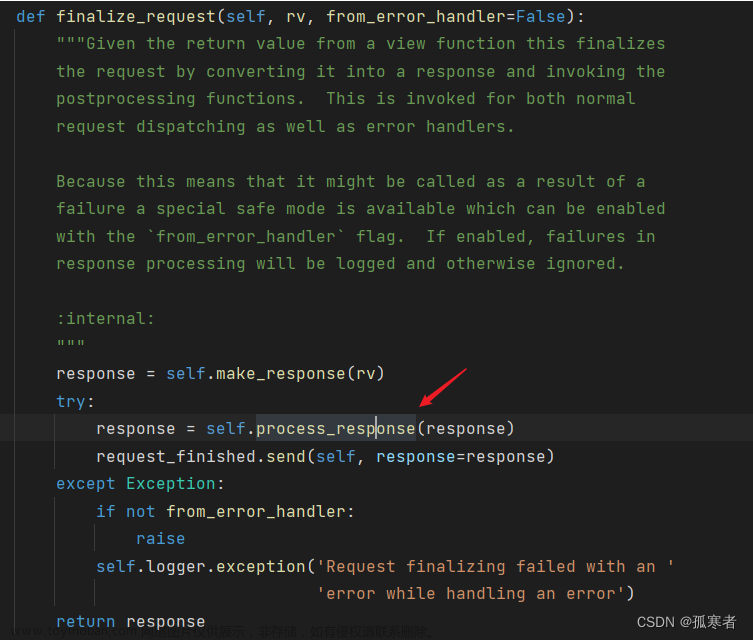Screen dimensions: 753x640
Task: Click the `from_error_handler` text in the docstring
Action: (245, 236)
